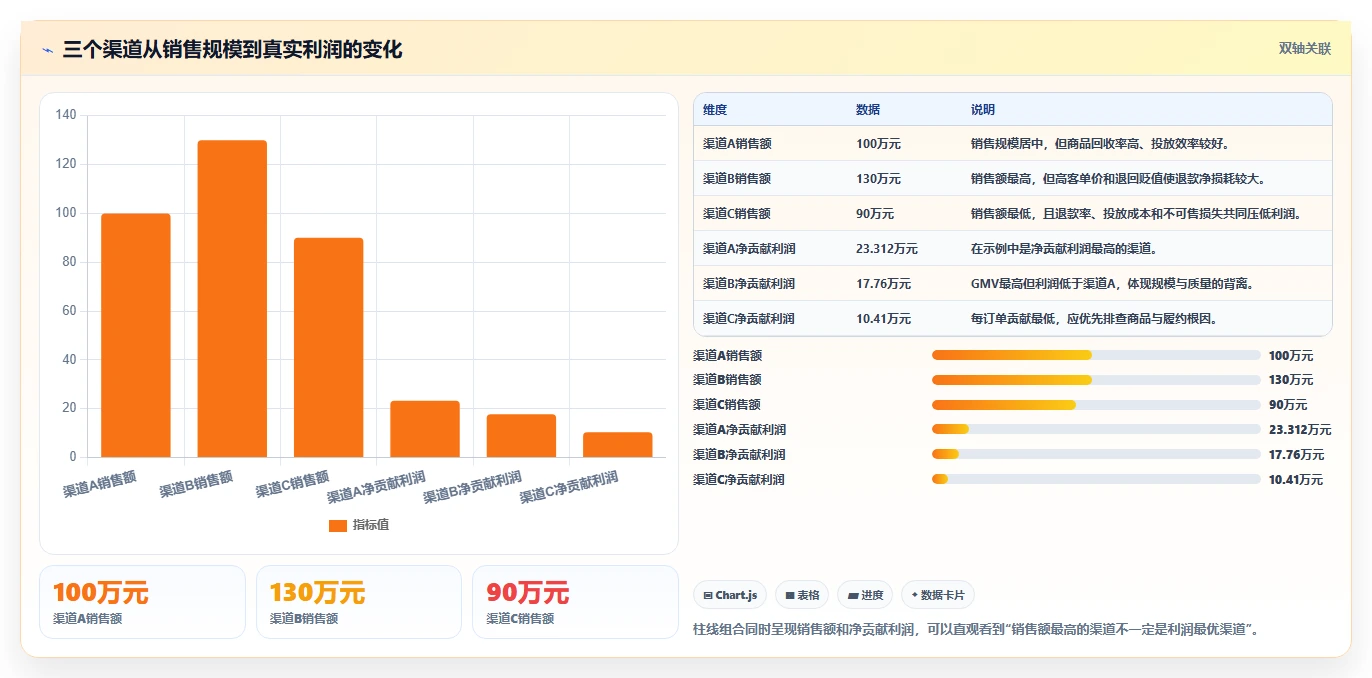Click the 渠道C净贡献利润 bar in chart

(x=617, y=444)
